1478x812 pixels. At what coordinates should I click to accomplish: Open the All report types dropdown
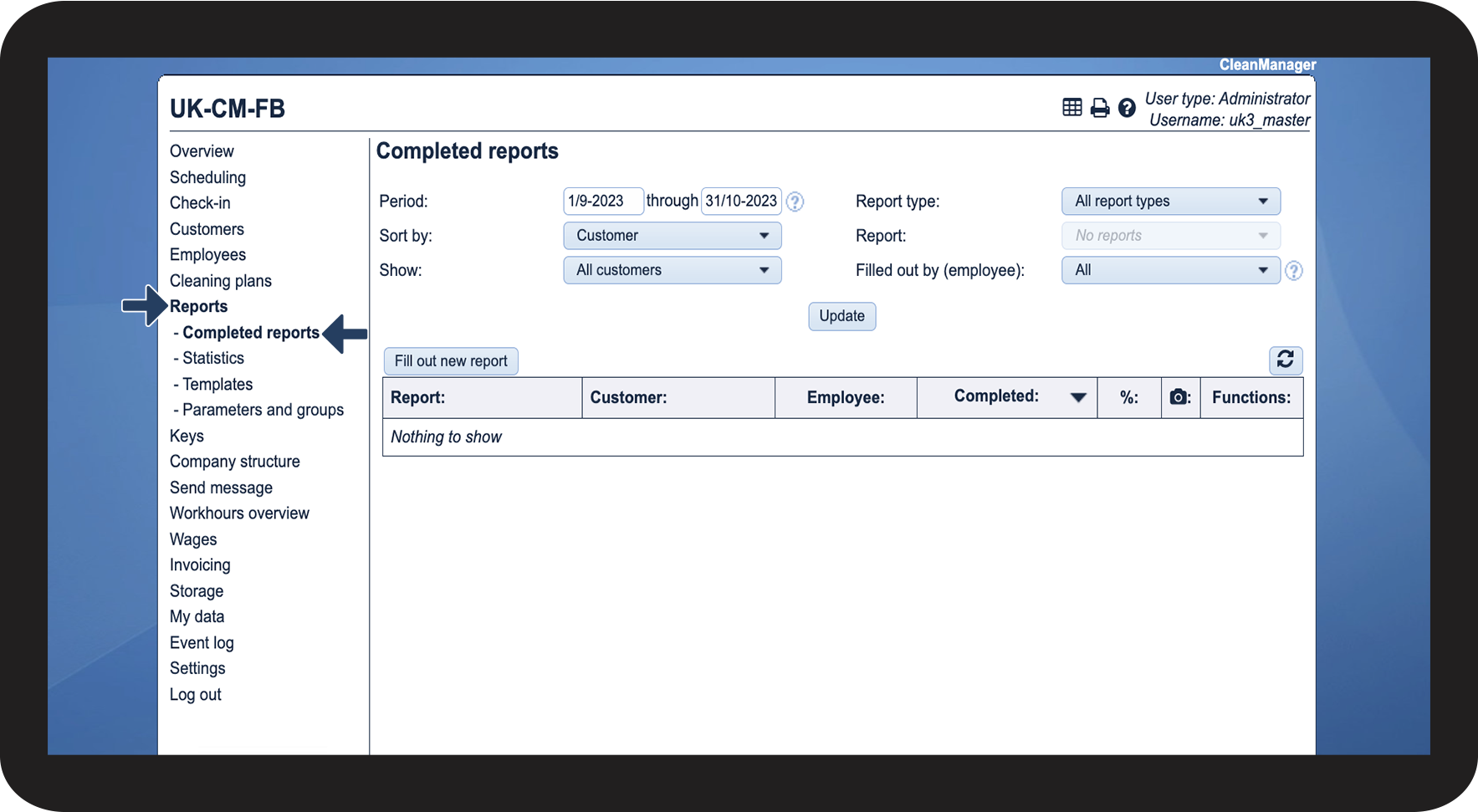[1170, 202]
